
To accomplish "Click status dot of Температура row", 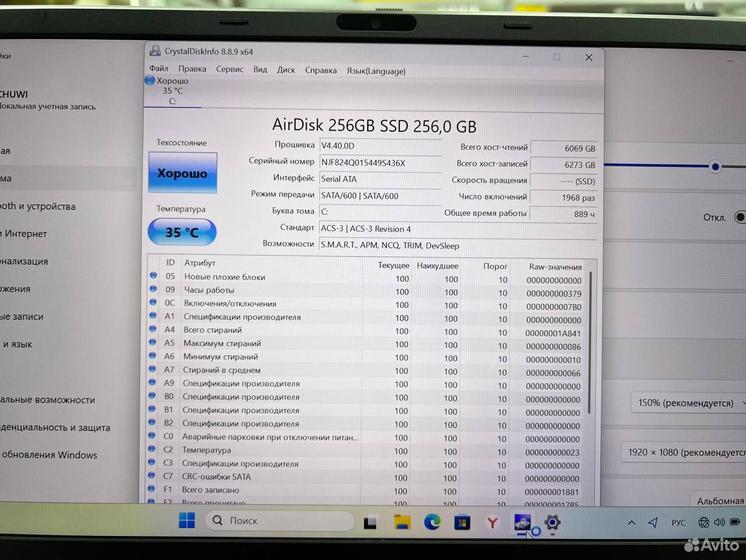I will (152, 449).
